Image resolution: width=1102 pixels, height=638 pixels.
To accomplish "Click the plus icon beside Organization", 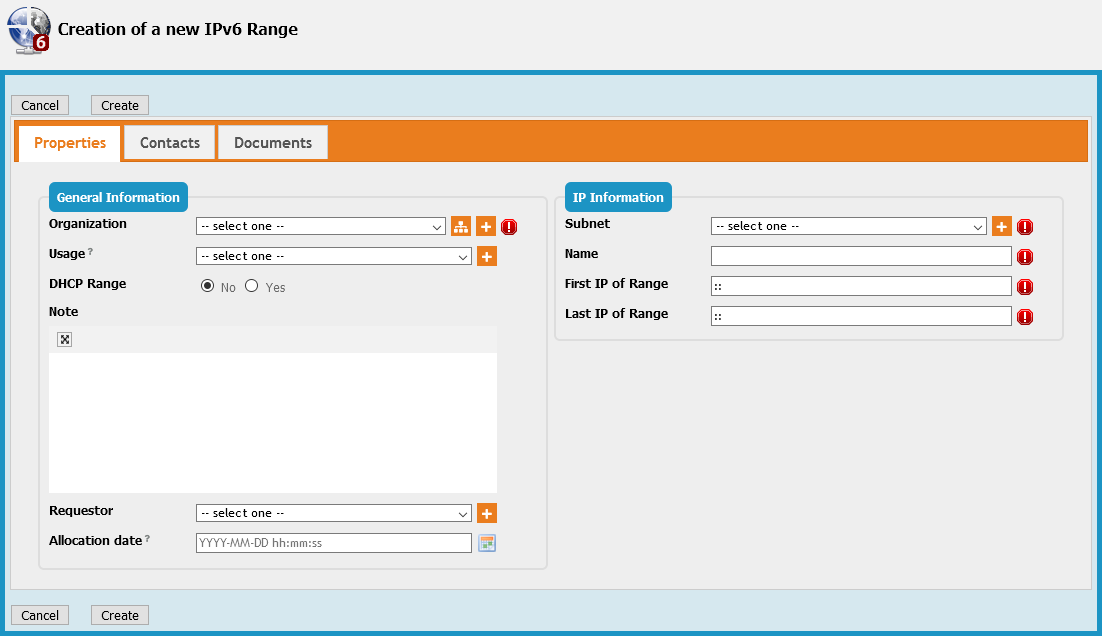I will coord(485,227).
